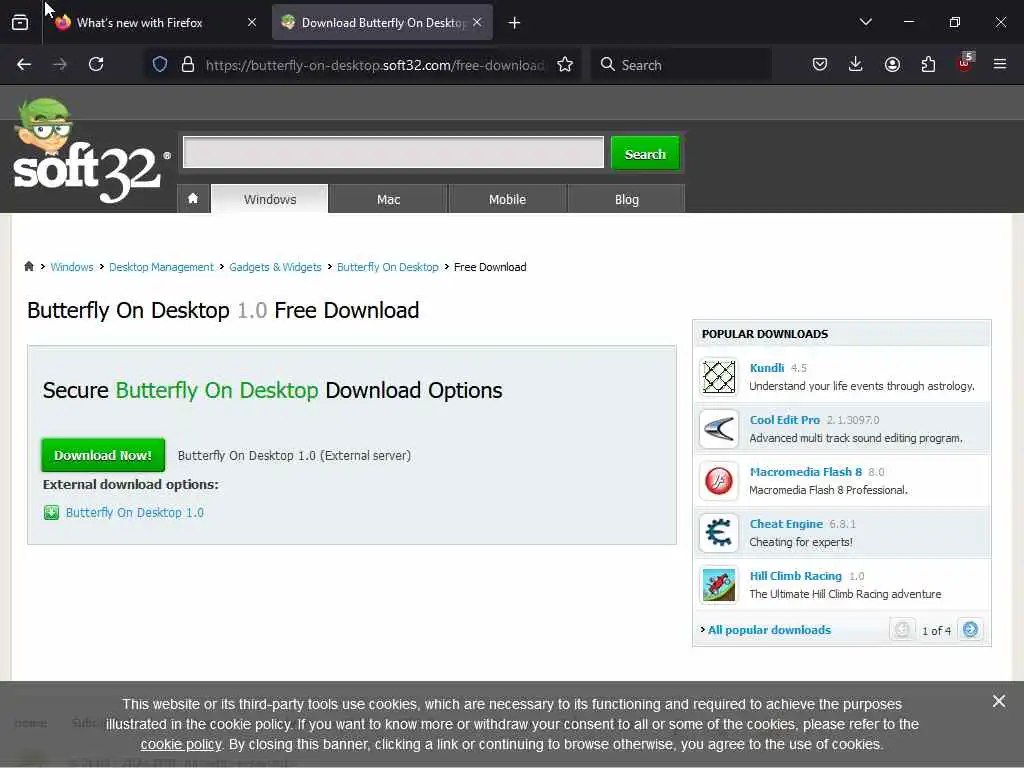Select the Windows navigation tab
The image size is (1024, 768).
[270, 199]
